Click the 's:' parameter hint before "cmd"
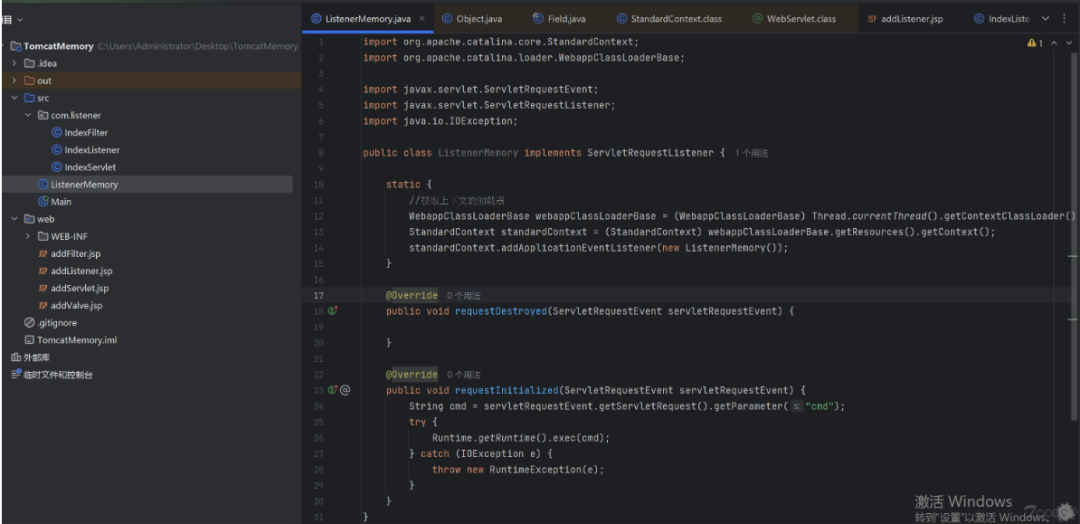This screenshot has width=1080, height=524. click(x=796, y=406)
